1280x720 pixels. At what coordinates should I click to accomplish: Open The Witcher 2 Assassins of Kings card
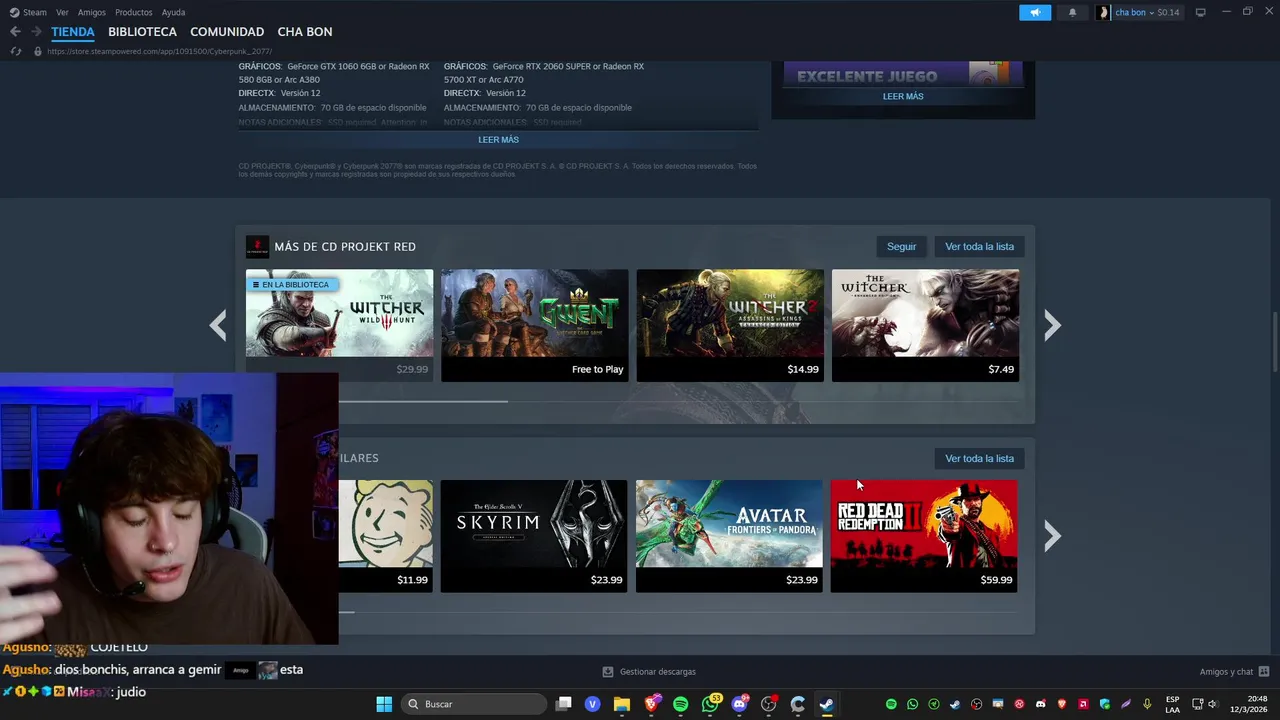[730, 325]
